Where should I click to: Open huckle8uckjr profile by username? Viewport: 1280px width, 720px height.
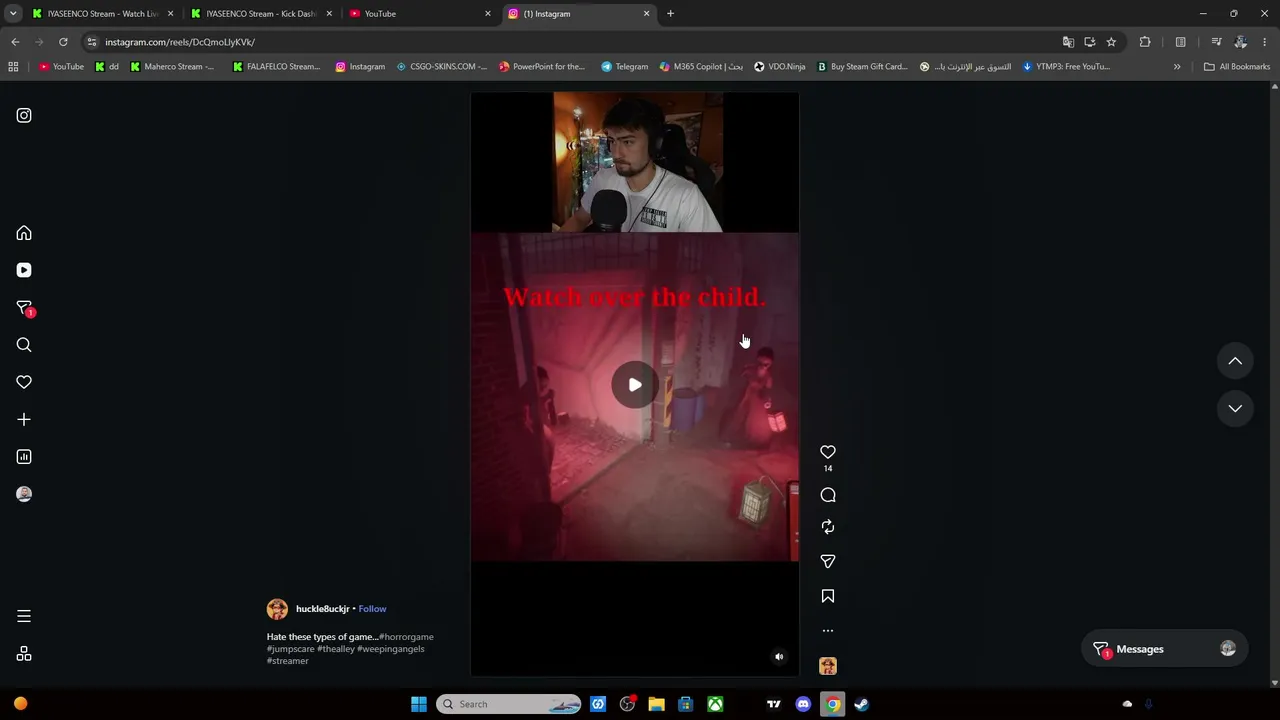coord(323,609)
